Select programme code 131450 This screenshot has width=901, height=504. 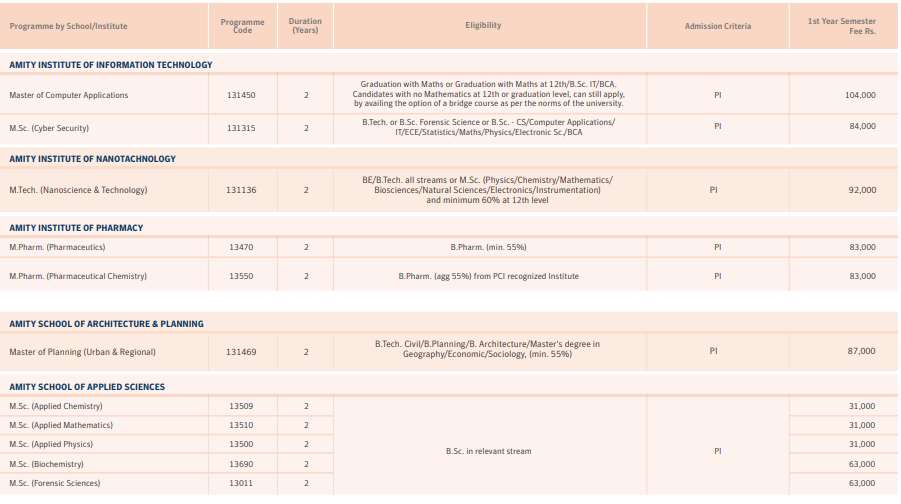click(241, 95)
